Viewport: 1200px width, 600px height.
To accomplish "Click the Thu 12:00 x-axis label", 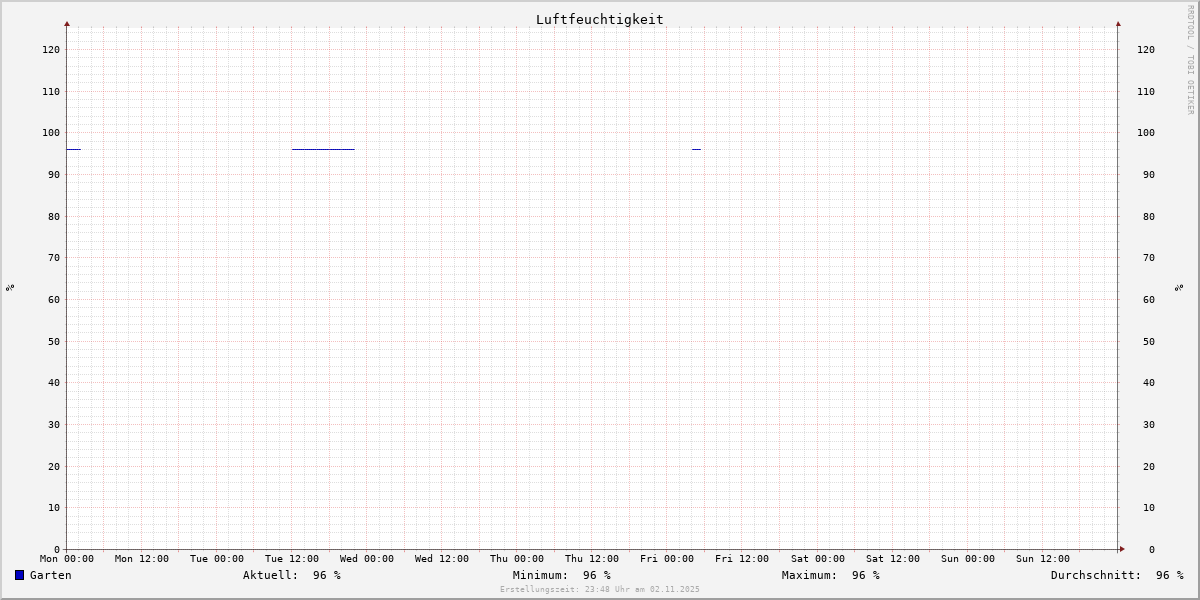I will pos(592,559).
